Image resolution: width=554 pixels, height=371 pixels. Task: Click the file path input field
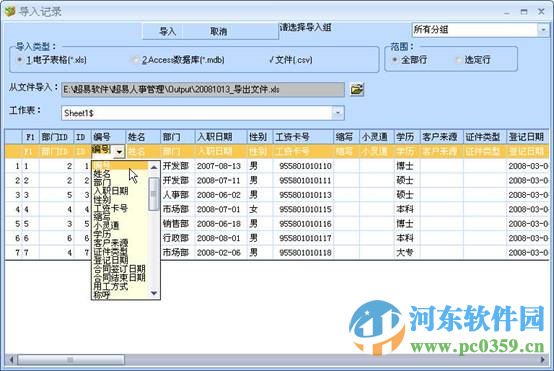click(203, 90)
